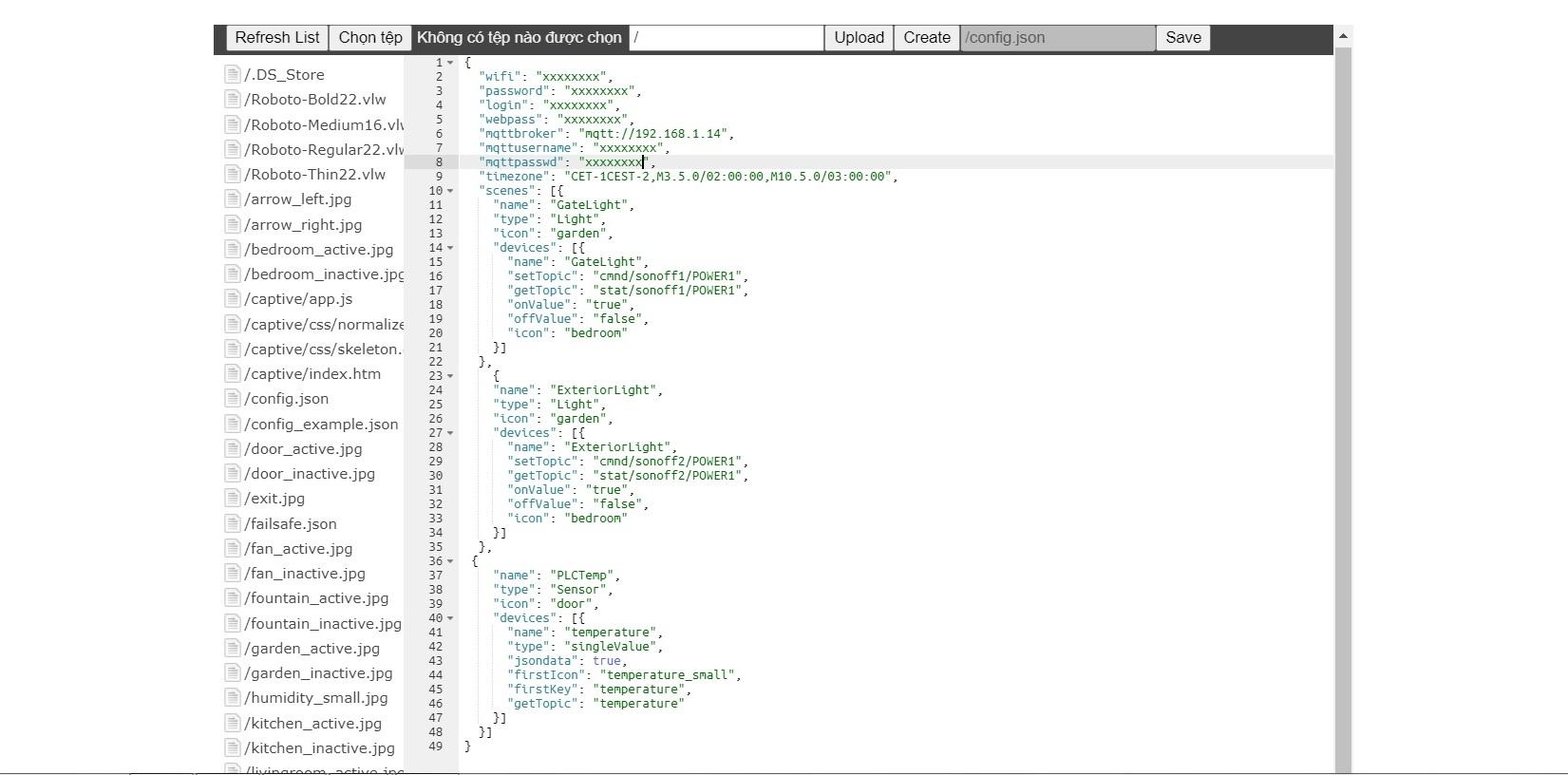Select /bedroom_active.jpg in the file list
The width and height of the screenshot is (1568, 775).
point(319,250)
